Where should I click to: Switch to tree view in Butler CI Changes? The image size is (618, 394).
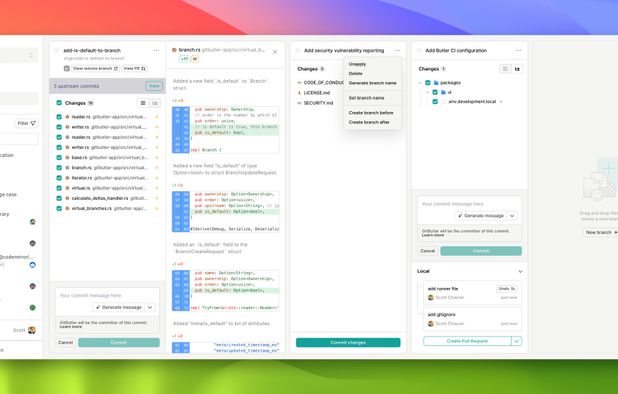(517, 69)
